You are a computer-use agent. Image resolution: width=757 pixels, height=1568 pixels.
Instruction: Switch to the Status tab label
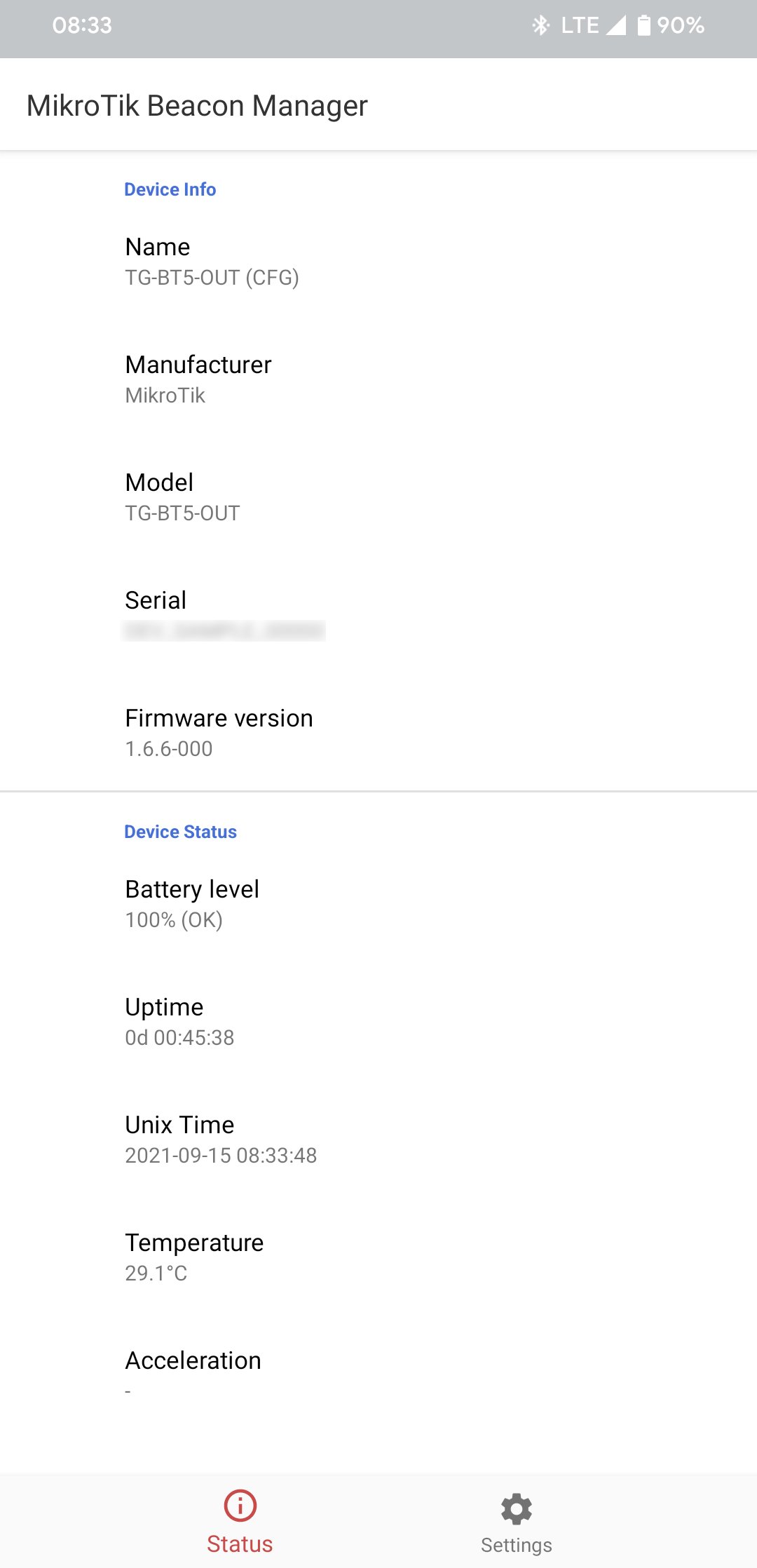(x=240, y=1544)
